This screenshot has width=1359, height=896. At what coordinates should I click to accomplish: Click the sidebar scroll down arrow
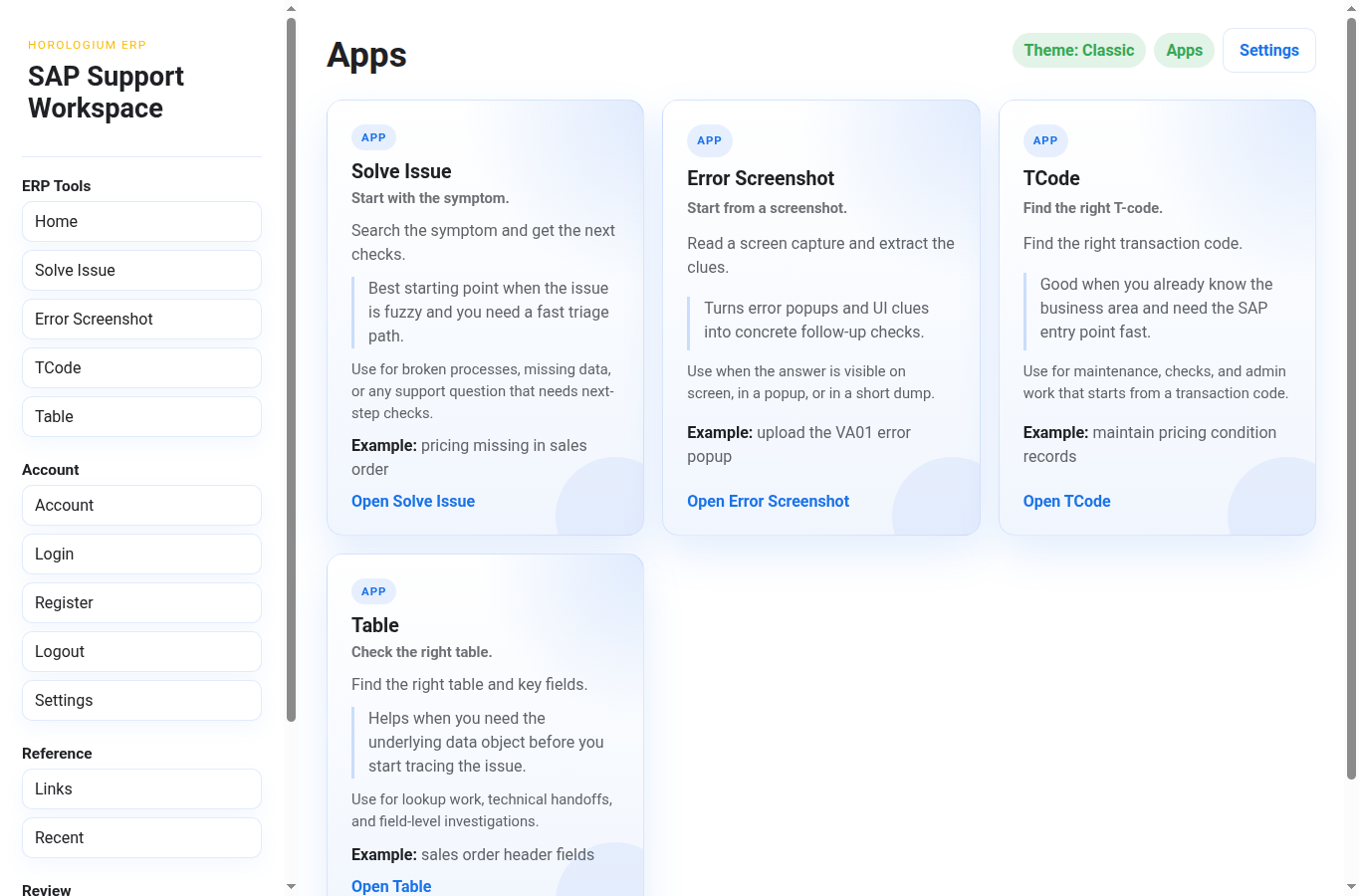(x=291, y=886)
